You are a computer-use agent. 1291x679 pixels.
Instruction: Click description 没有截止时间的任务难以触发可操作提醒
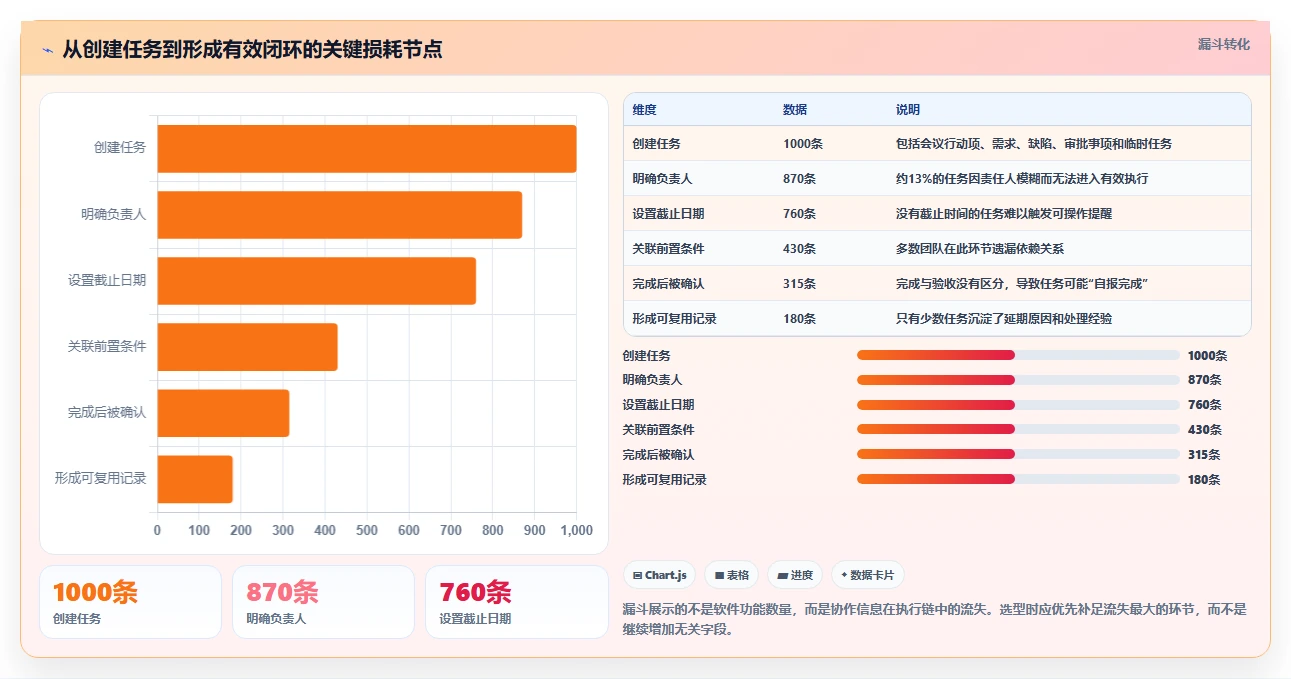1004,214
